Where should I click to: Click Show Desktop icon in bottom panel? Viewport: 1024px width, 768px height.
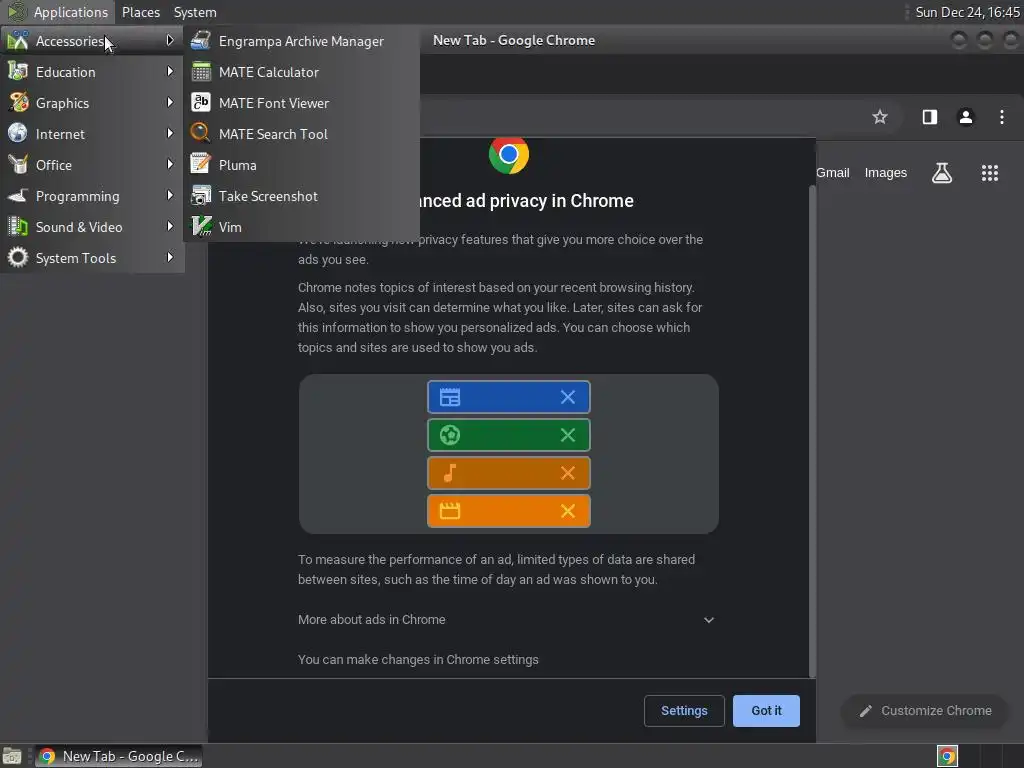pyautogui.click(x=12, y=756)
